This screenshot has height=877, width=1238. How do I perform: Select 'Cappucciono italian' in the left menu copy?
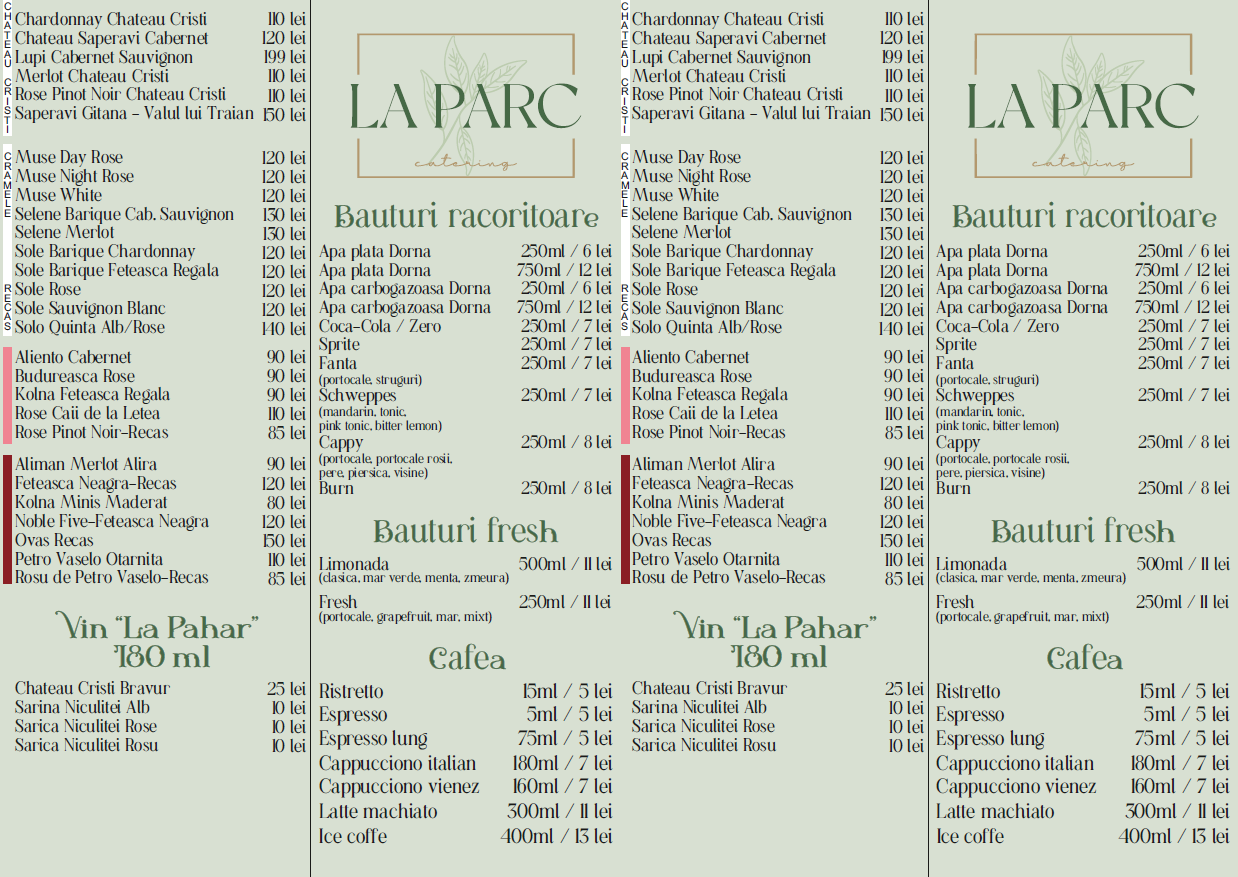[x=398, y=763]
